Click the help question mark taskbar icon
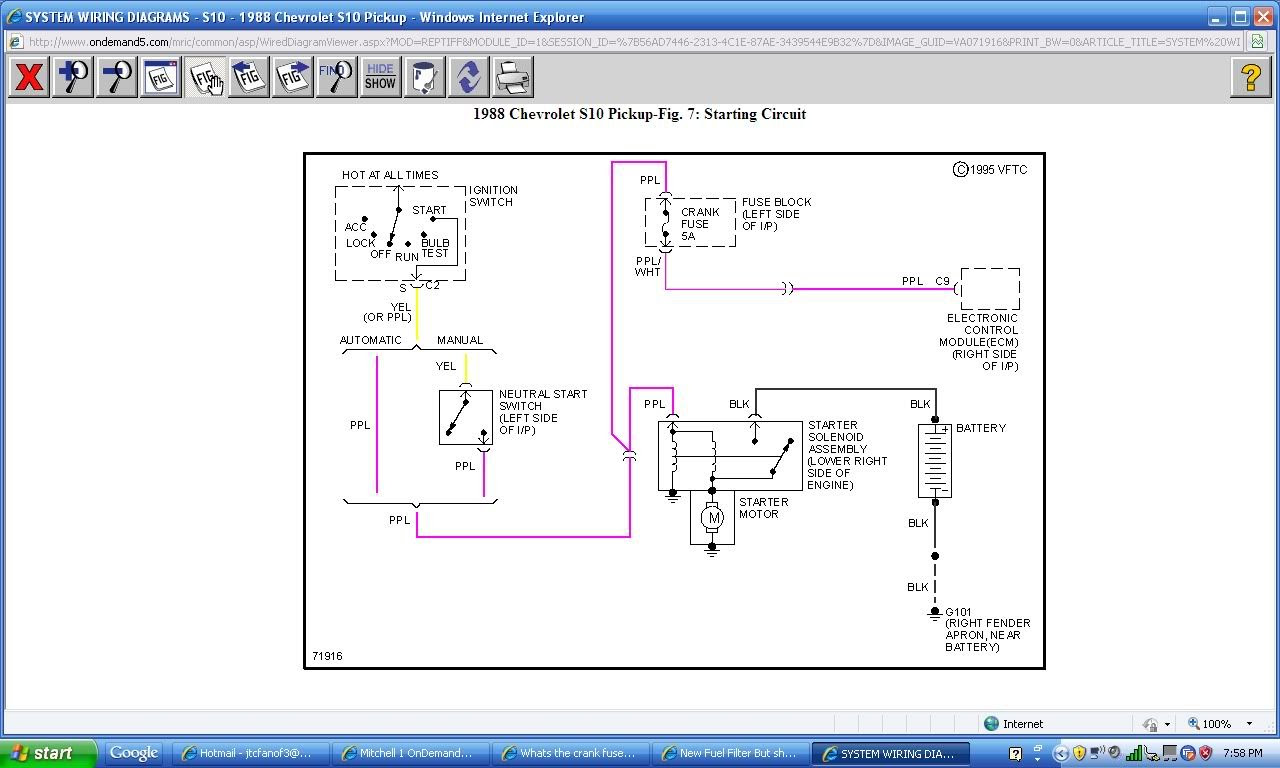The image size is (1280, 768). point(1015,754)
